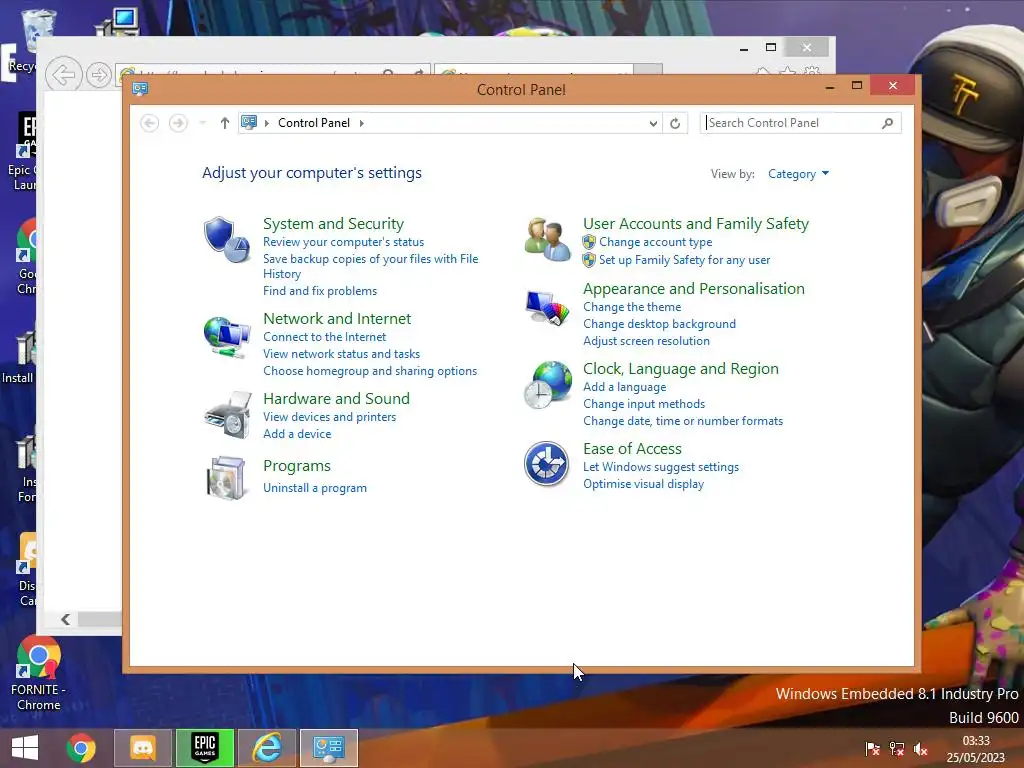
Task: Click Change date, time or number formats
Action: (683, 421)
